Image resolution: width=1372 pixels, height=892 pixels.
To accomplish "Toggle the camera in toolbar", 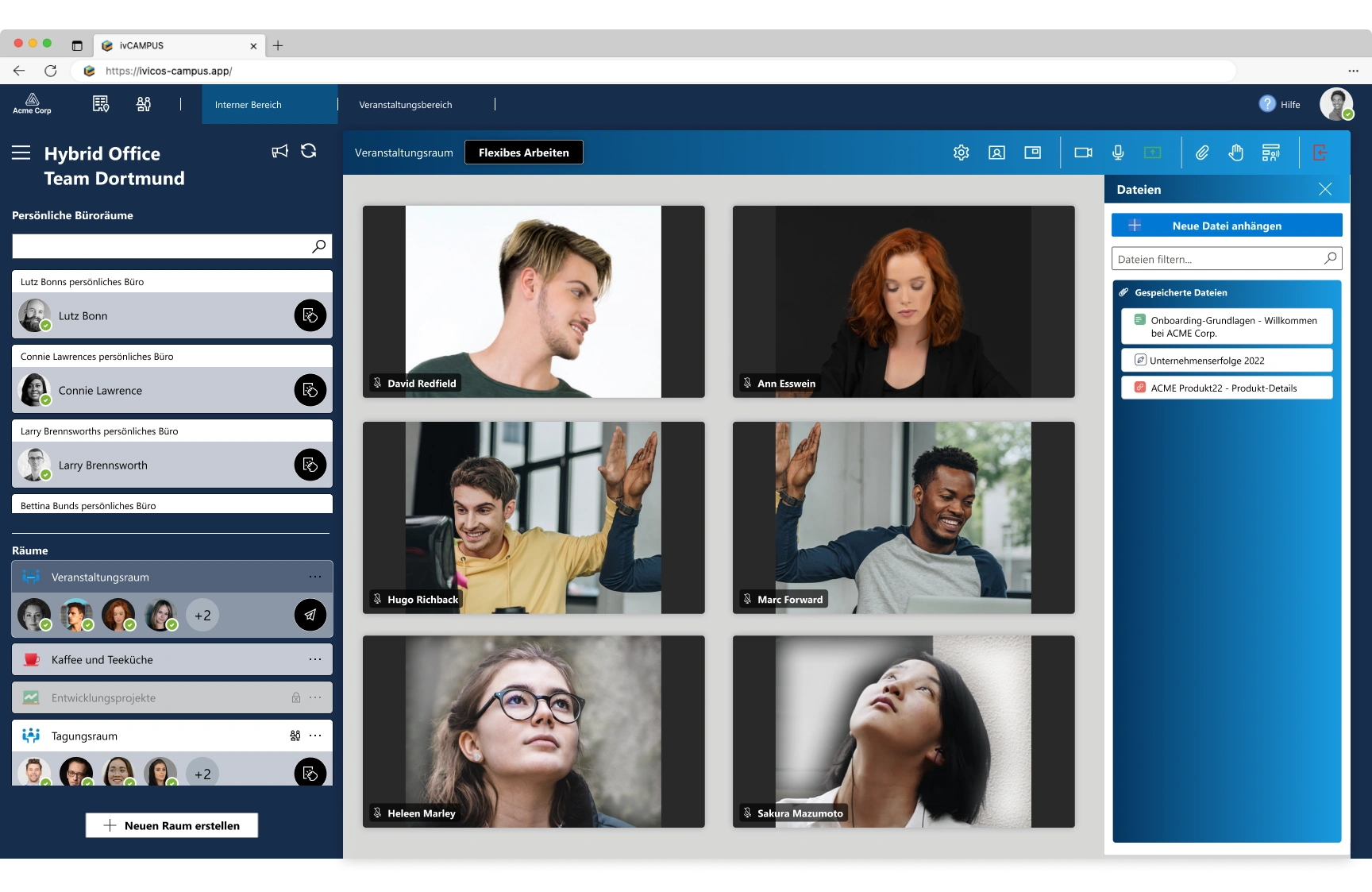I will [x=1083, y=153].
